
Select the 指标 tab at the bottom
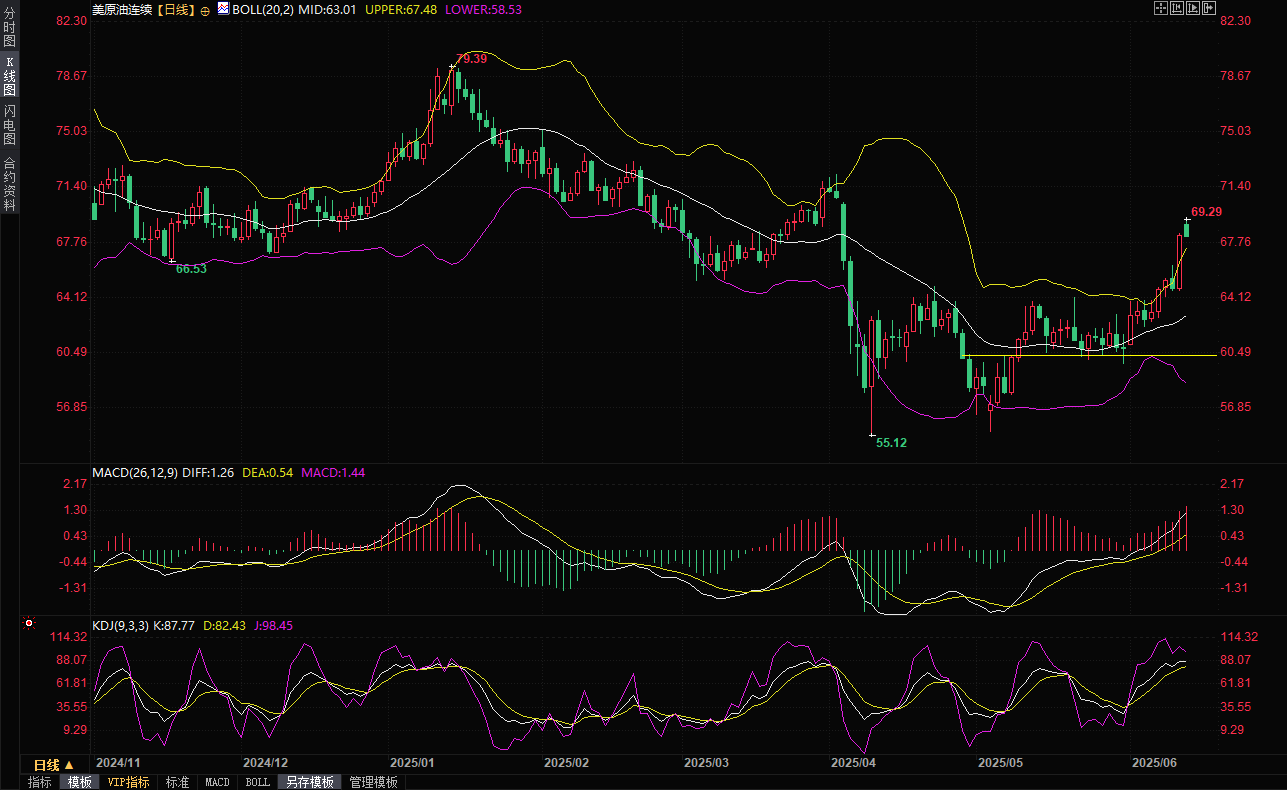(40, 782)
